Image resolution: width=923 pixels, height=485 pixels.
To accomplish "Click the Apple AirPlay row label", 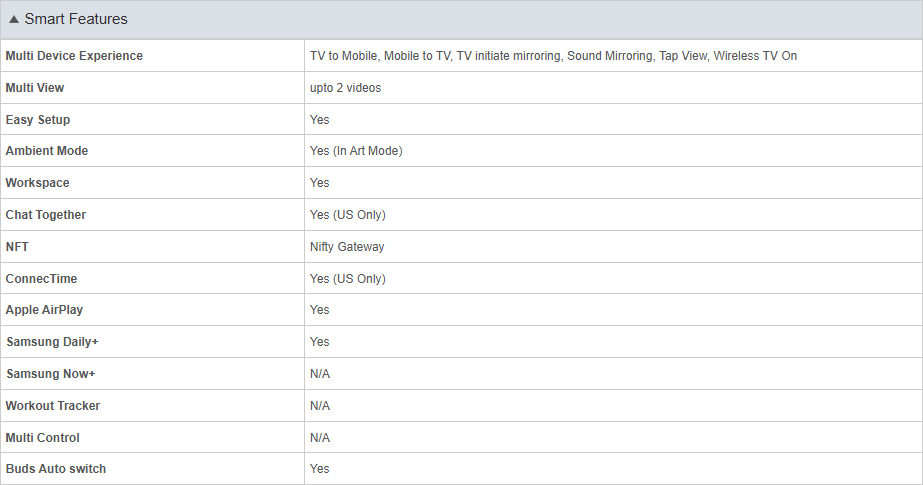I will pyautogui.click(x=44, y=310).
